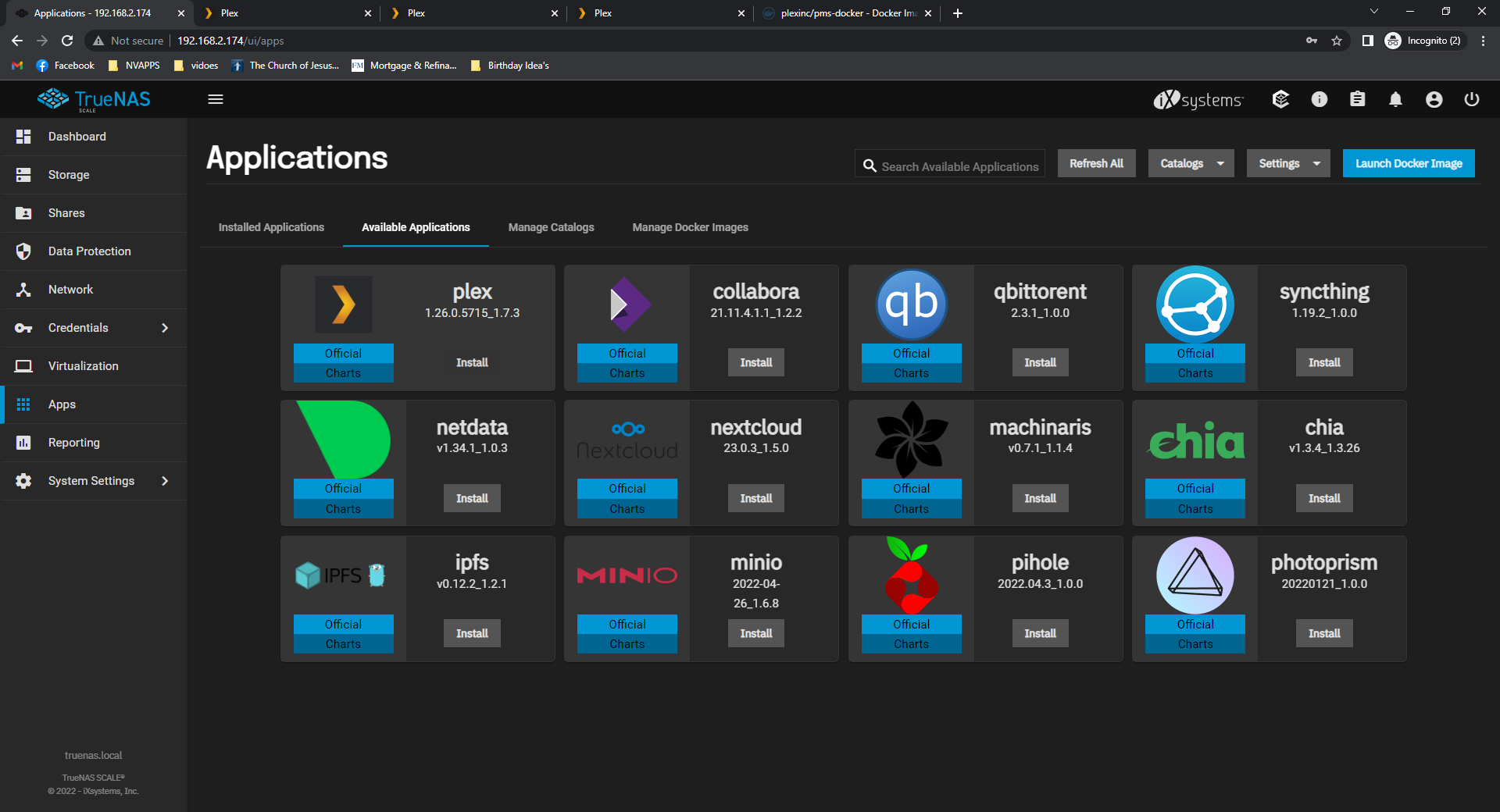Image resolution: width=1500 pixels, height=812 pixels.
Task: Click the chia green logo
Action: pyautogui.click(x=1195, y=440)
